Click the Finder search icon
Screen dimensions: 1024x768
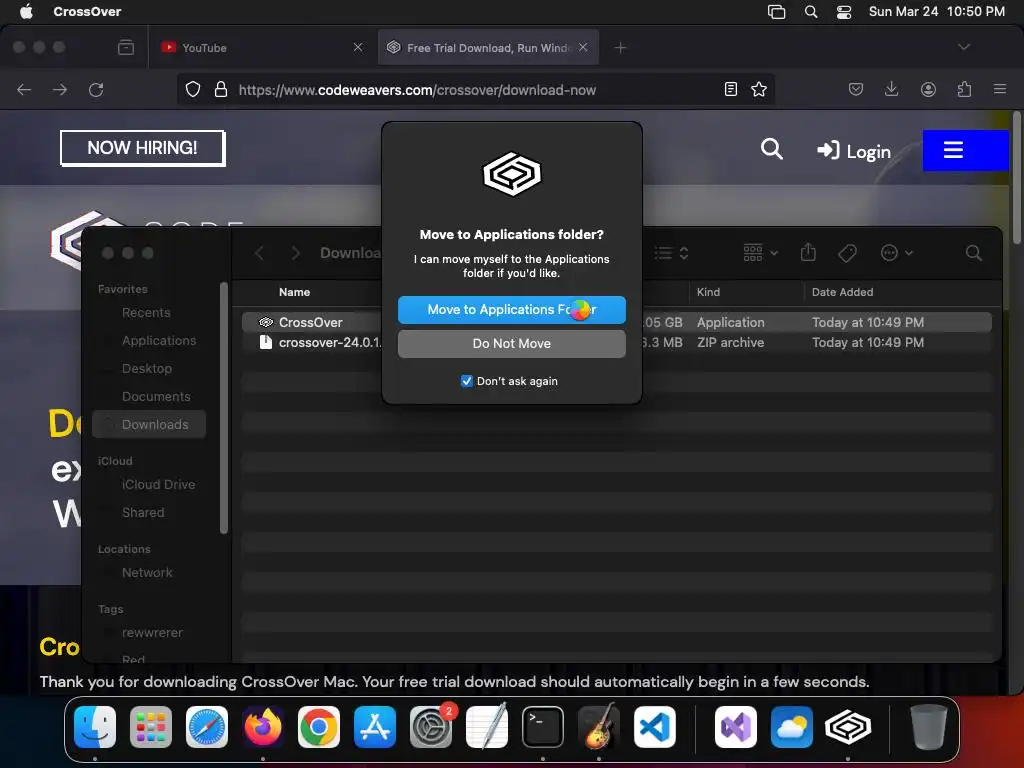[973, 253]
